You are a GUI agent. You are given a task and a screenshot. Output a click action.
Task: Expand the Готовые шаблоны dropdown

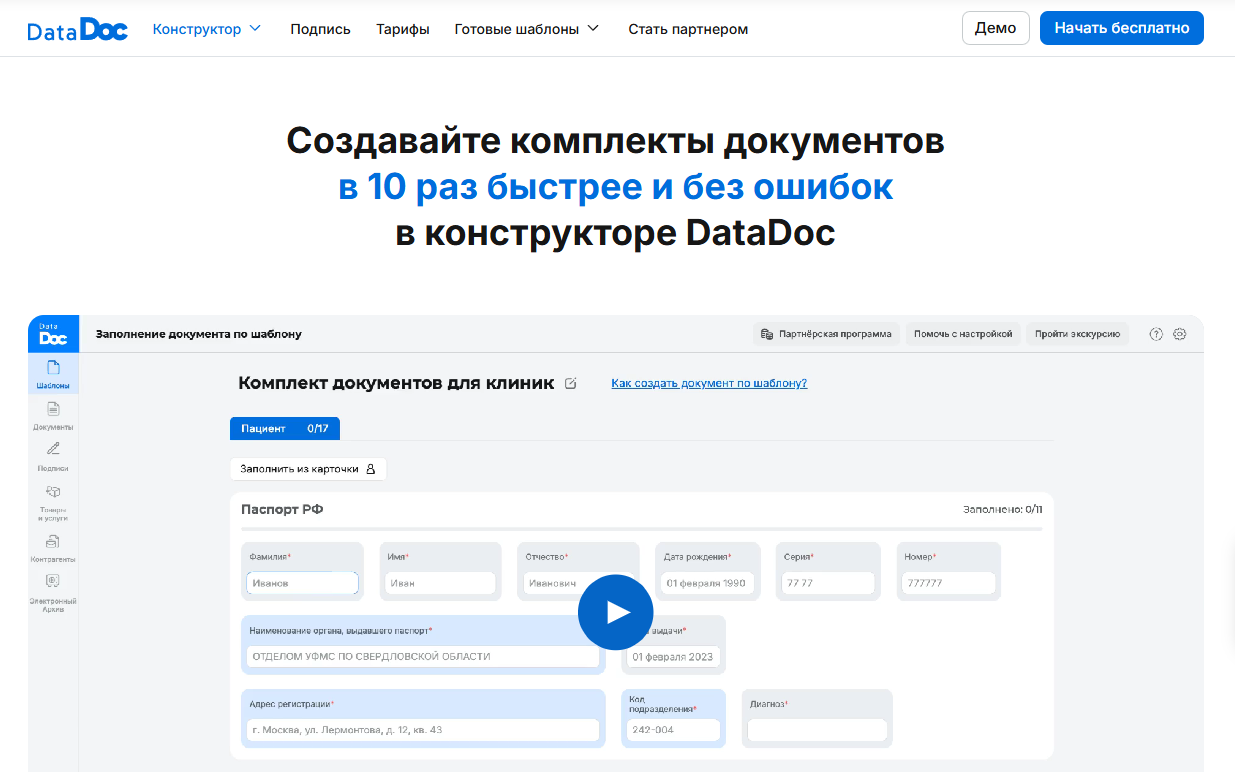click(x=527, y=28)
